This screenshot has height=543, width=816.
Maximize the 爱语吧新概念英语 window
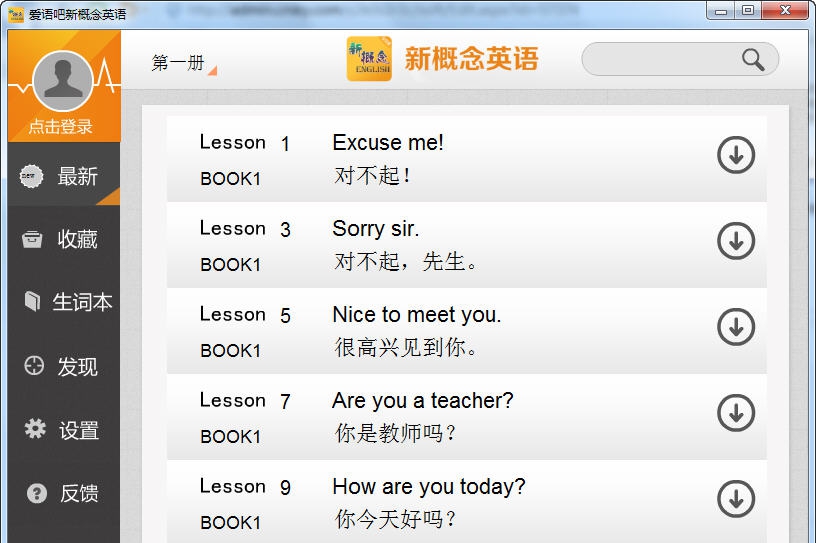[748, 11]
